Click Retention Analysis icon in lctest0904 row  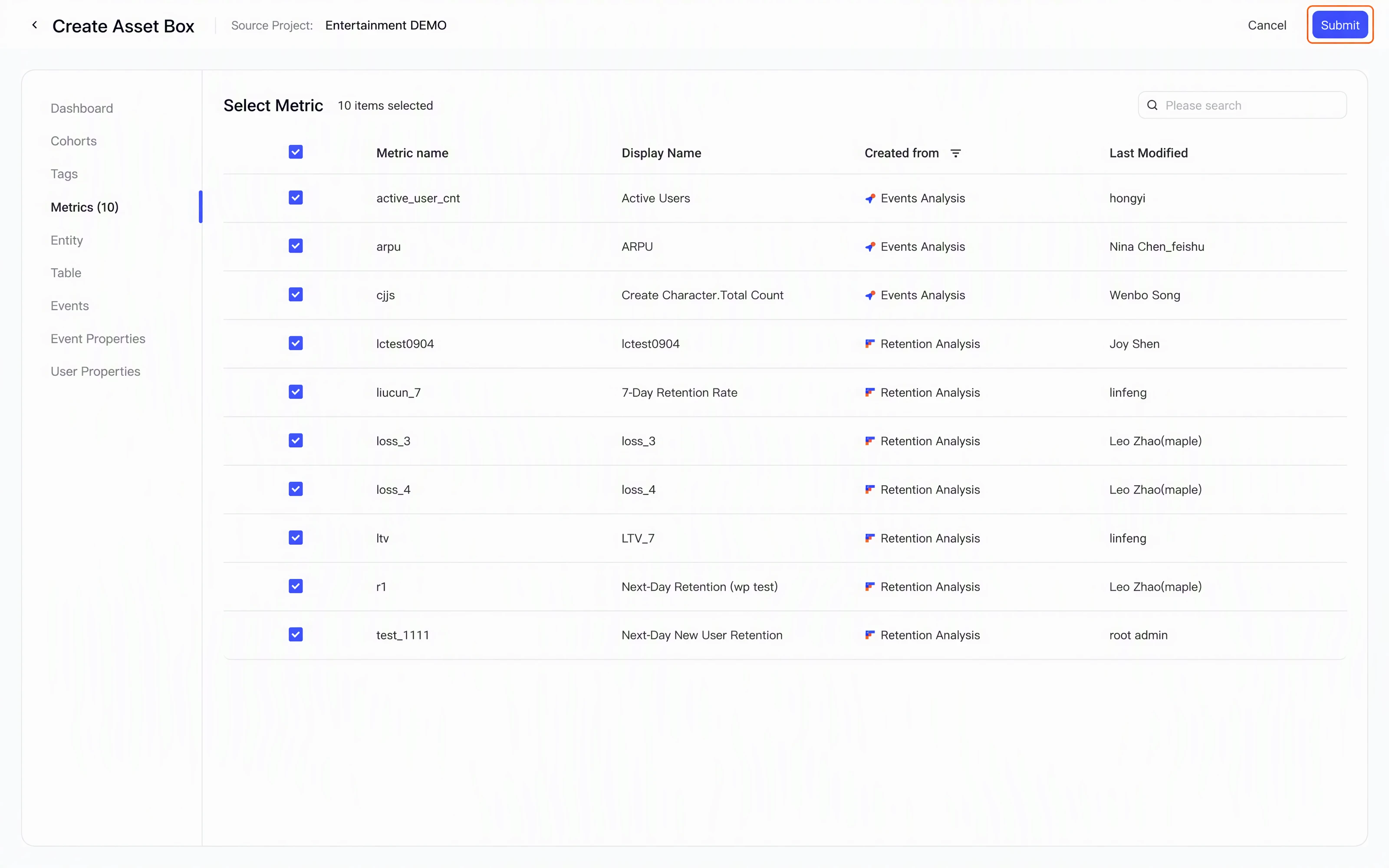870,344
